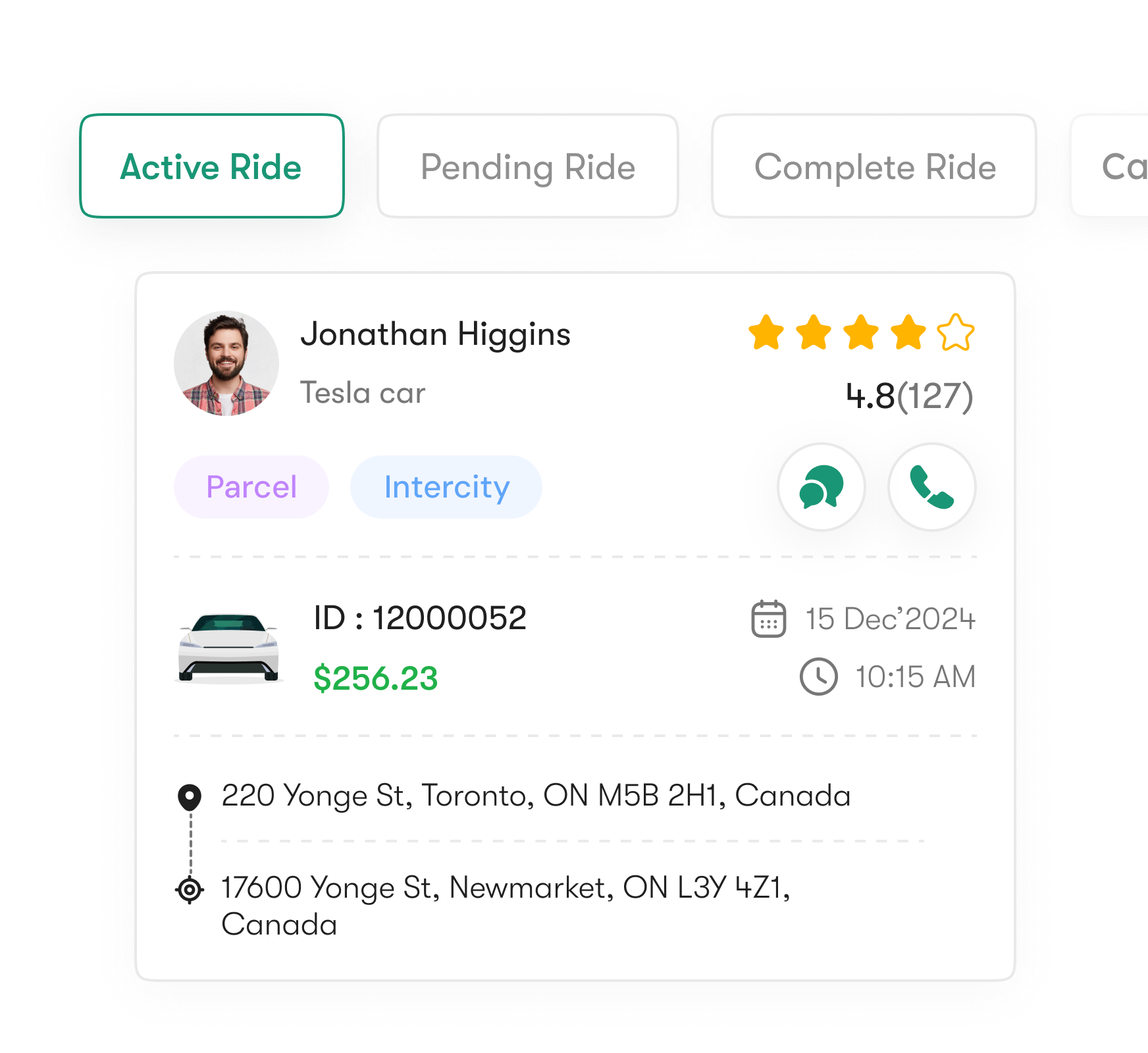Open Jonathan Higgins profile photo
The height and width of the screenshot is (1053, 1148).
pyautogui.click(x=226, y=363)
